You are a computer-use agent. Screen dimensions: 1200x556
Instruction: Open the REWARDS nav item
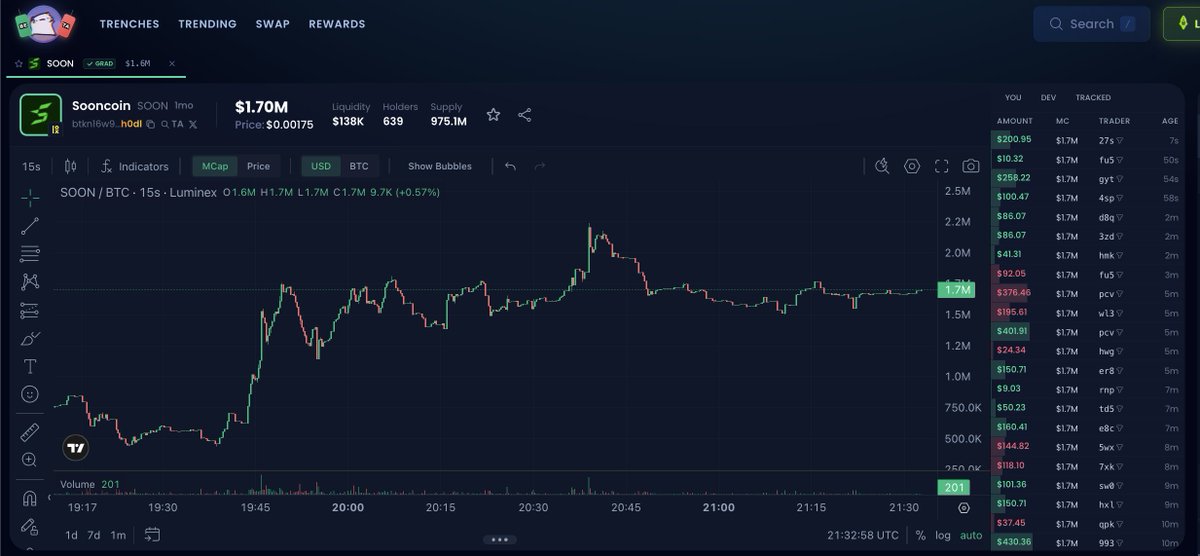coord(337,24)
